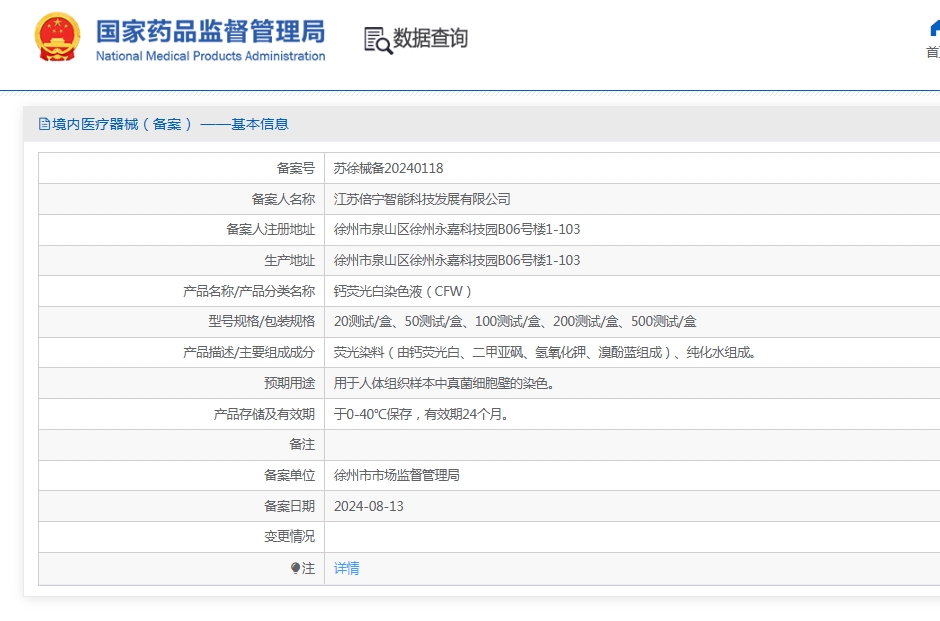
Task: Click the 备案号 value 苏徐械备20240118
Action: 388,168
